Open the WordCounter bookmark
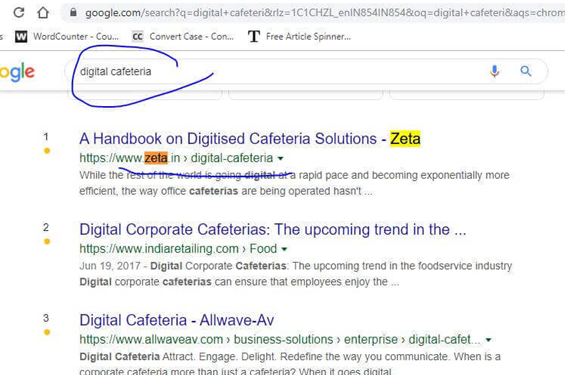The image size is (568, 375). point(67,36)
